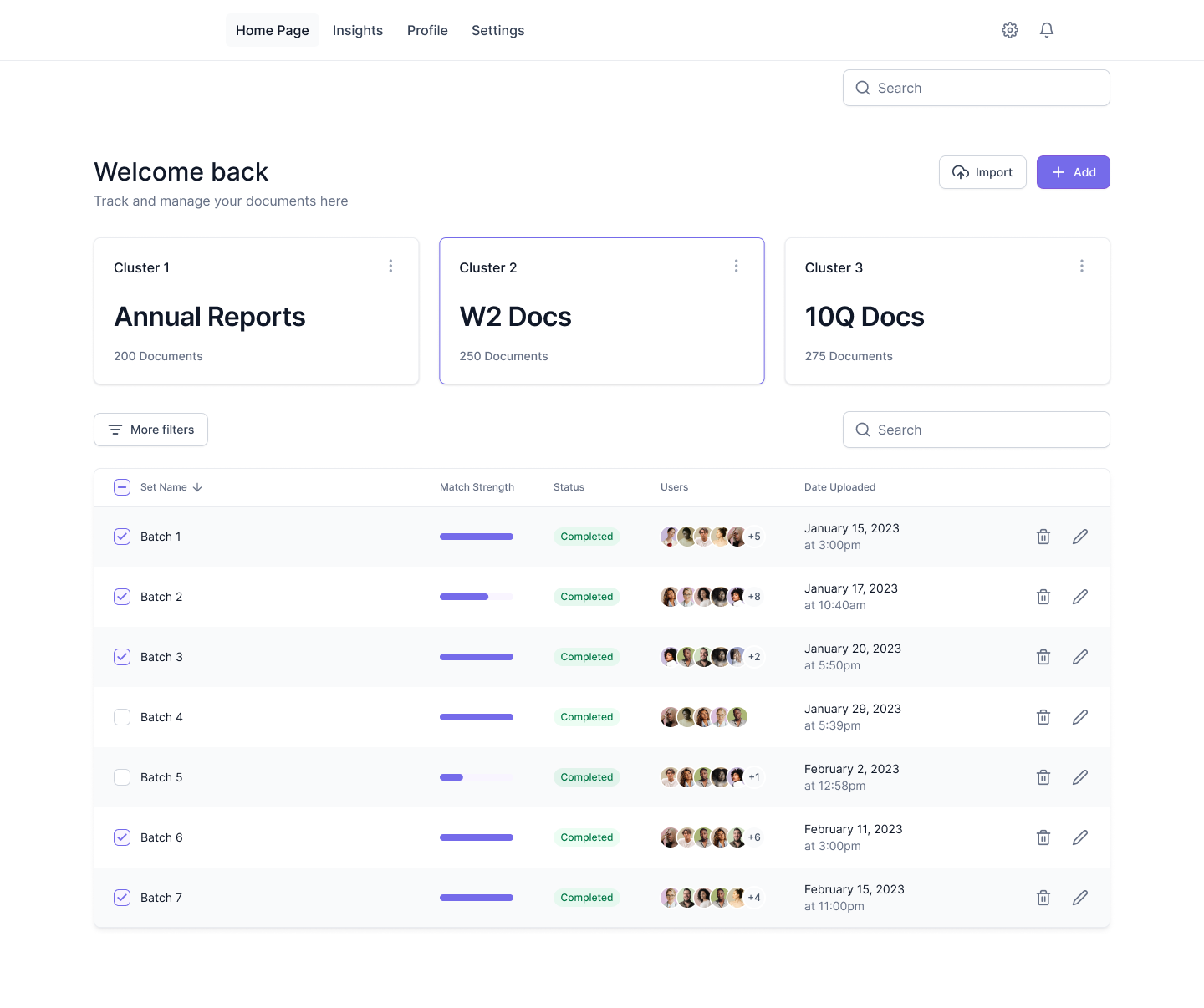Uncheck the Batch 1 checkbox

click(x=122, y=537)
